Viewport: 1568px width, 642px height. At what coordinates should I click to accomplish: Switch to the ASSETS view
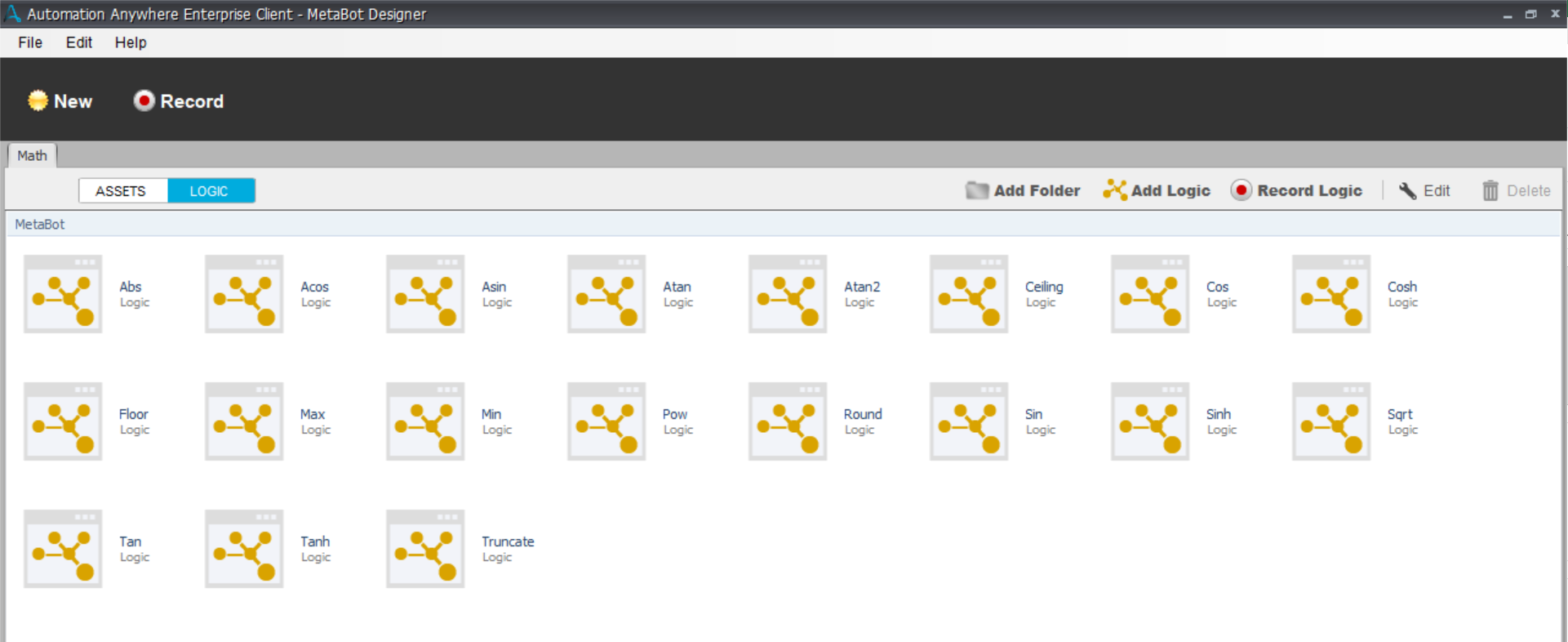123,190
